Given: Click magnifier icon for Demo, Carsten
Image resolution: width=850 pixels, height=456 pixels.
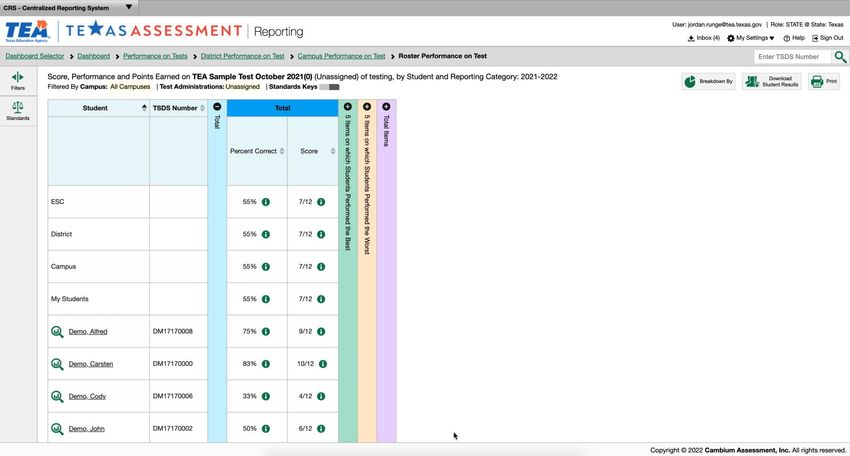Looking at the screenshot, I should [57, 364].
